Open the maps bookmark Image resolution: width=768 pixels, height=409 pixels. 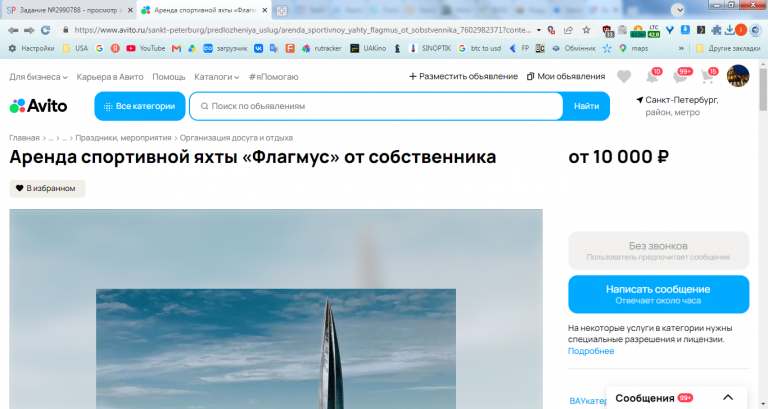pos(633,48)
